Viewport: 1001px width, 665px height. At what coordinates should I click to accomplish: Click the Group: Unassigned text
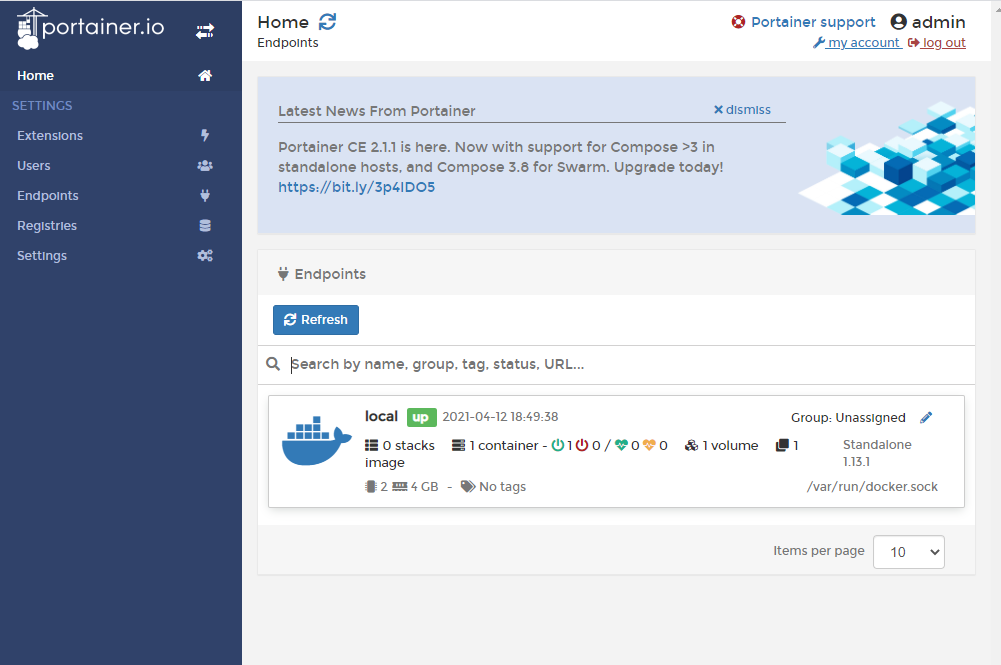pos(848,417)
